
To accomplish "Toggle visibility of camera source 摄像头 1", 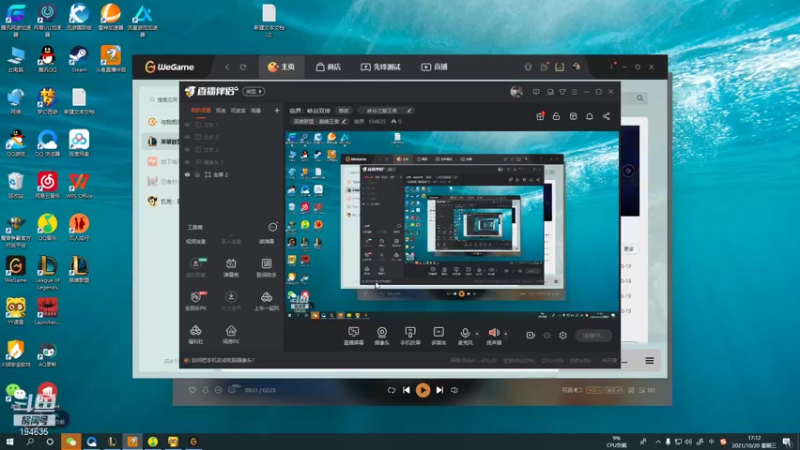I will point(187,162).
